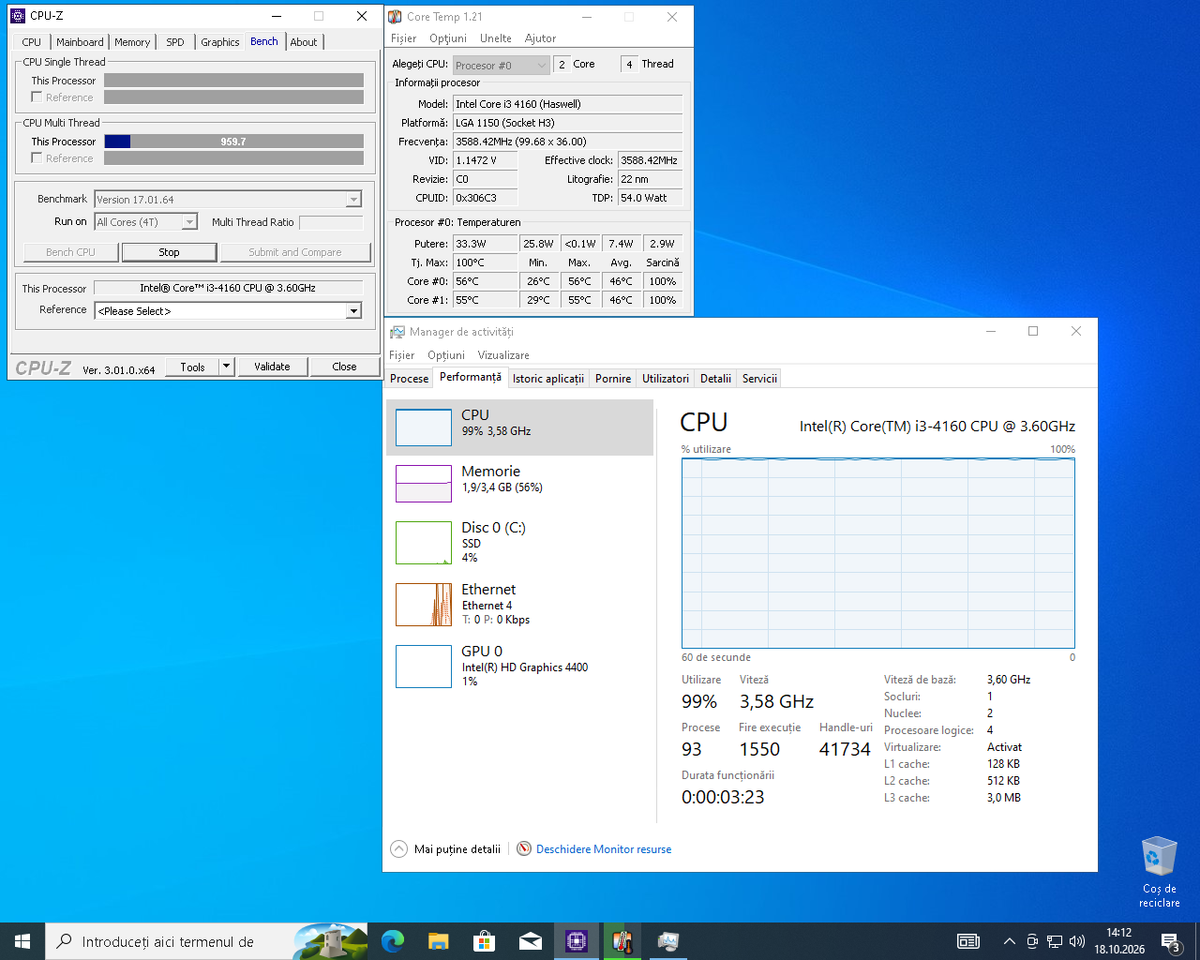Toggle Single Thread Reference checkbox
1200x960 pixels.
coord(37,97)
